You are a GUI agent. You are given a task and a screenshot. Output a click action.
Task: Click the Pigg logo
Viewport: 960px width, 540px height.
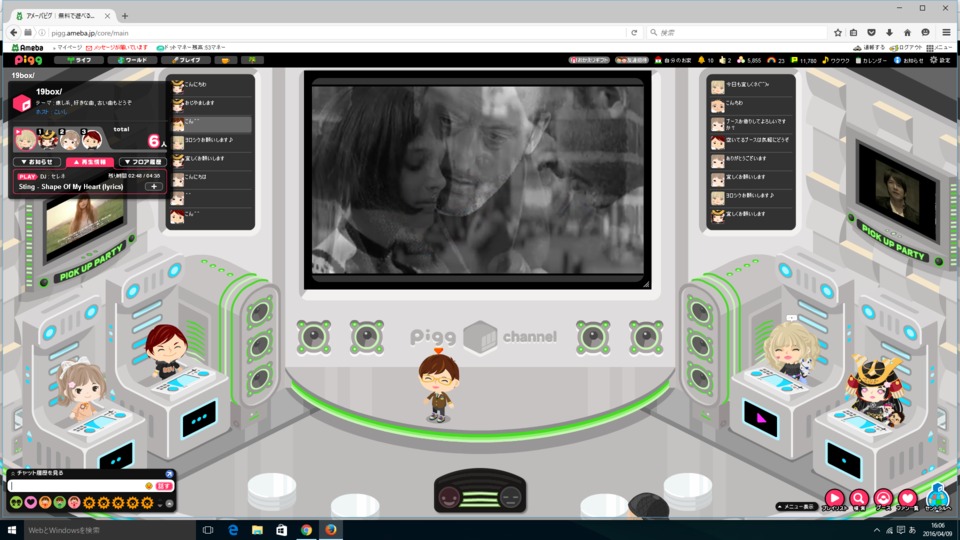(28, 60)
